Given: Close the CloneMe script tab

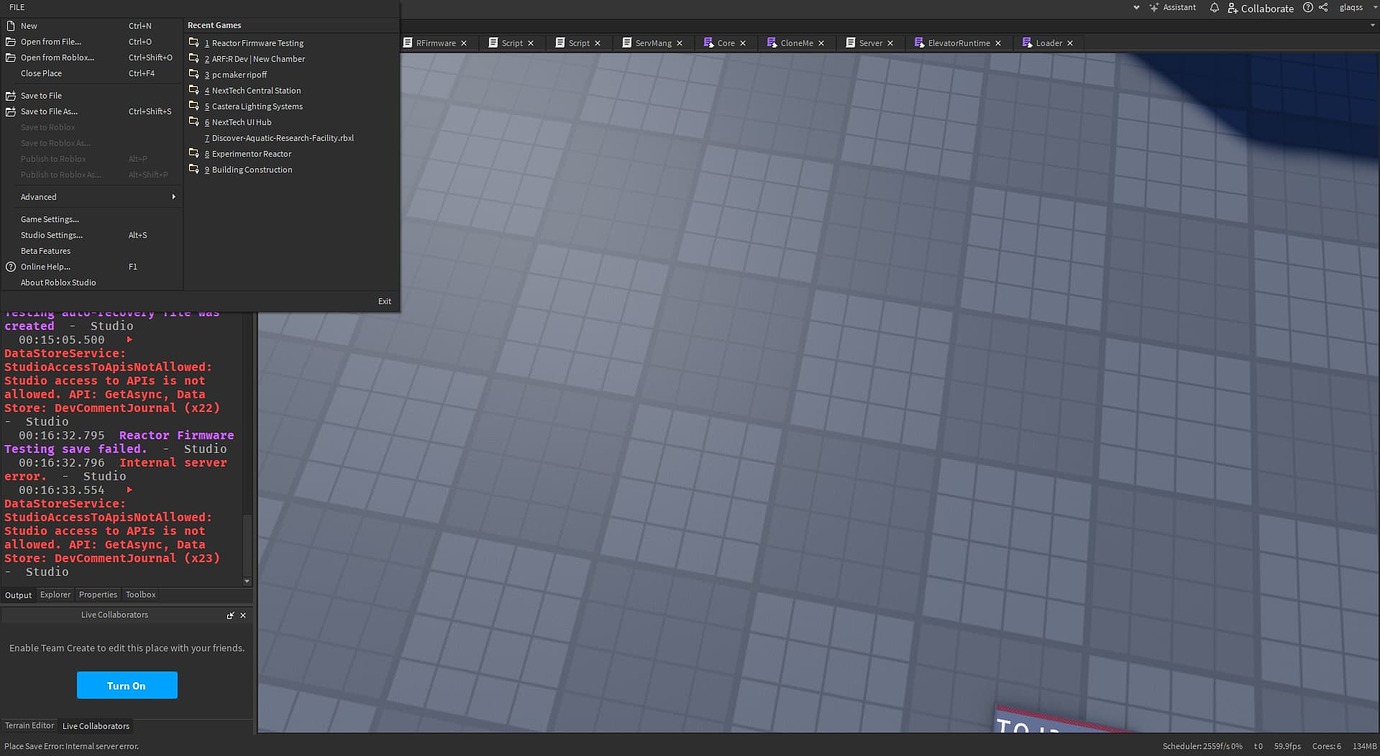Looking at the screenshot, I should (822, 43).
